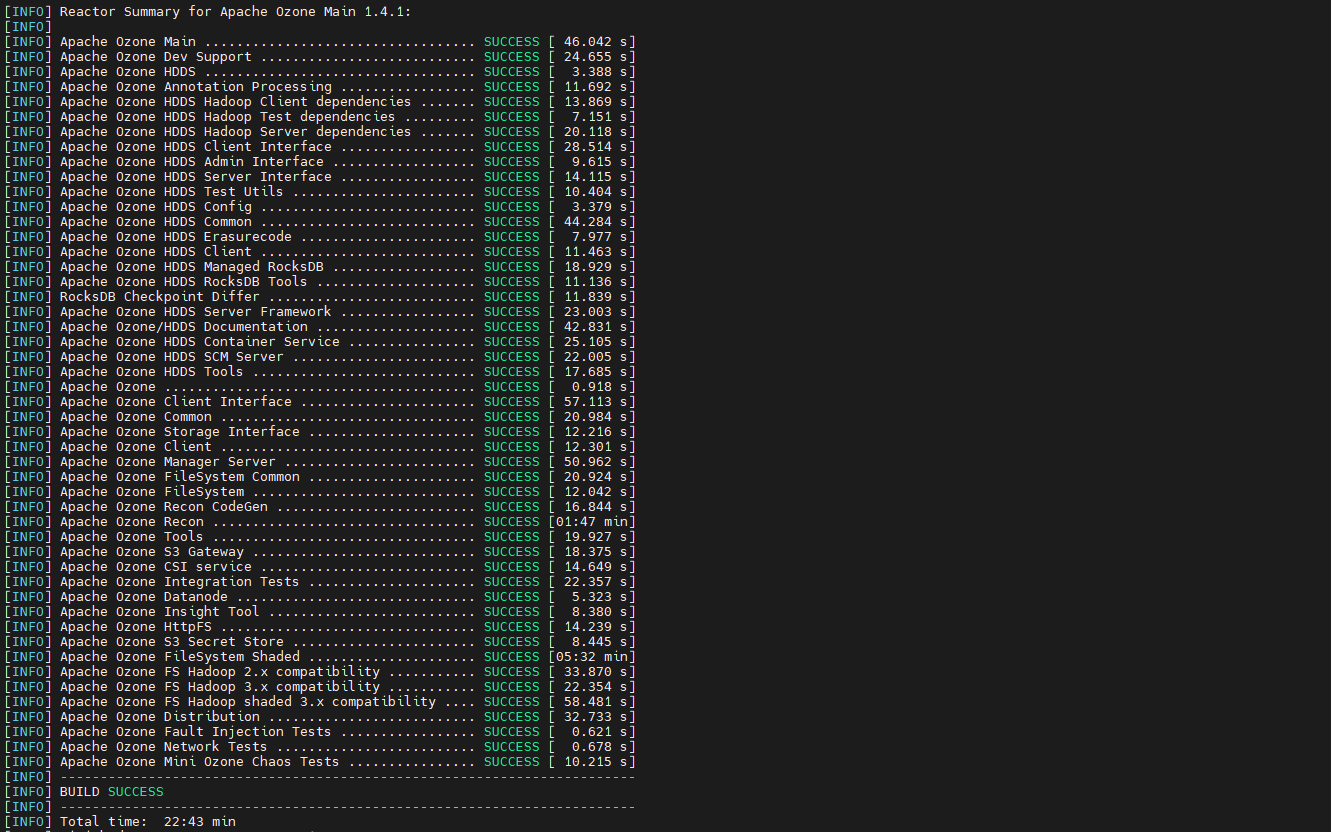Select 'Apache Ozone Integration Tests' text
Image resolution: width=1331 pixels, height=832 pixels.
click(x=180, y=582)
